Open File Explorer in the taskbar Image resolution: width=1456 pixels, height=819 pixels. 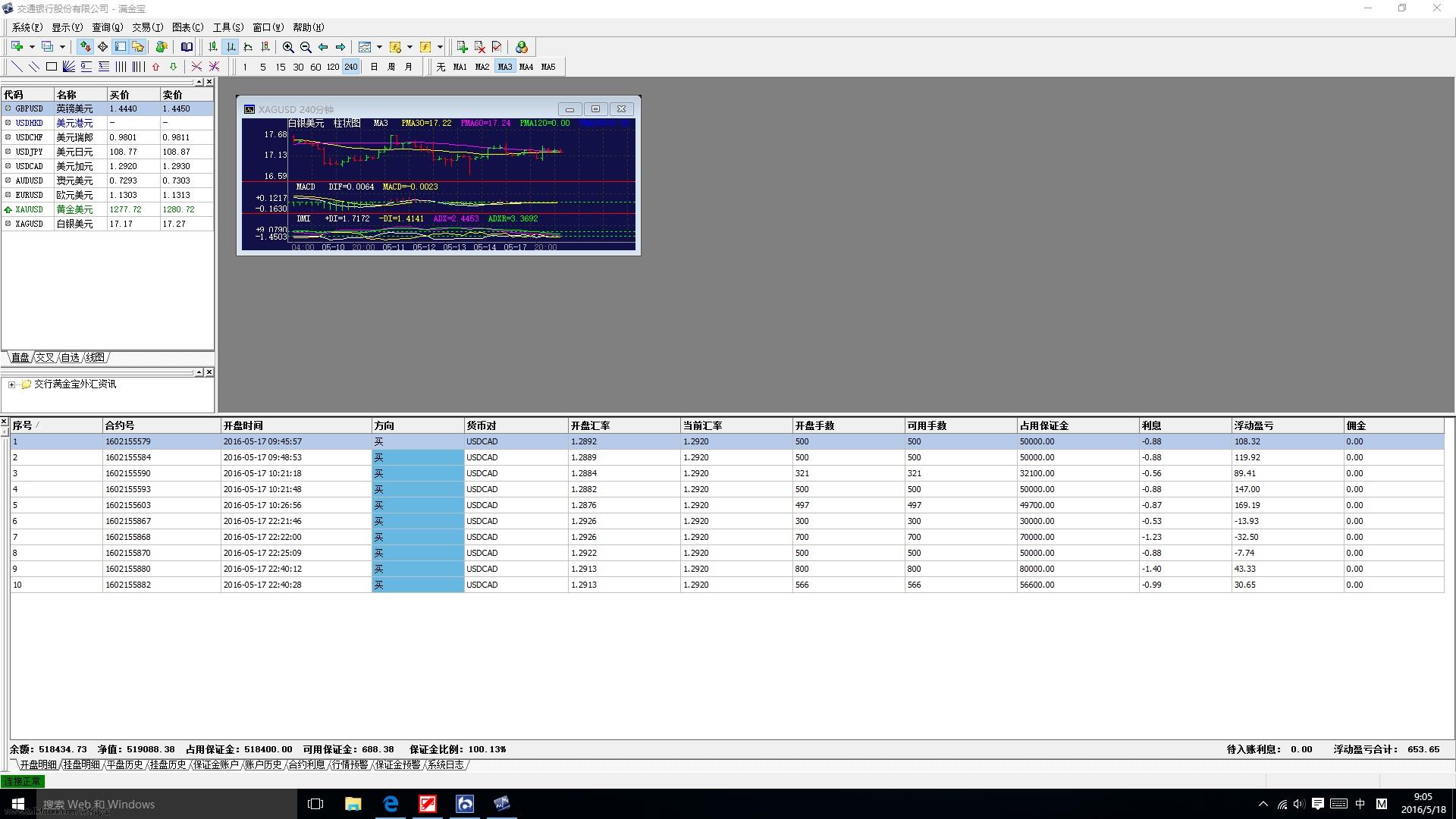(x=353, y=804)
